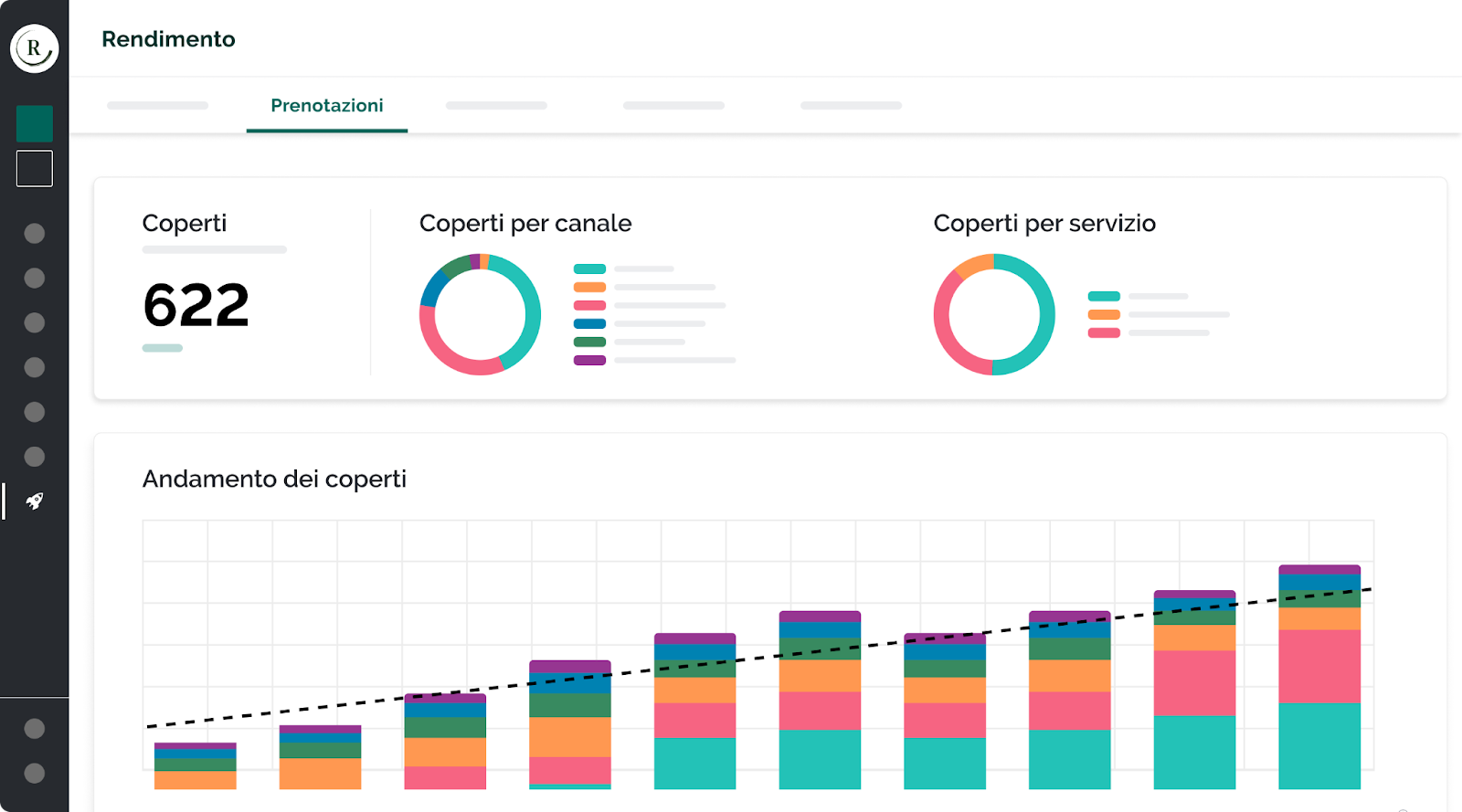The width and height of the screenshot is (1462, 812).
Task: Click the tallest rightmost bar in Andamento chart
Action: pyautogui.click(x=1319, y=676)
